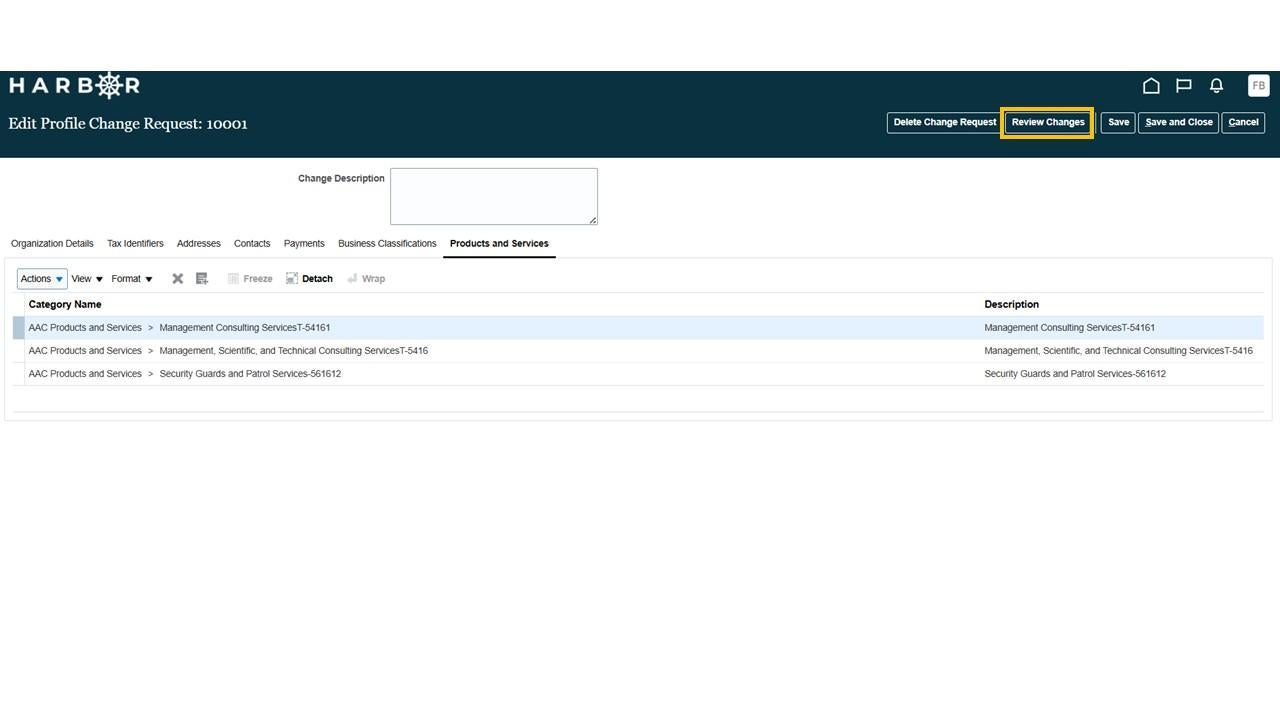This screenshot has height=720, width=1280.
Task: Click the flag Watchlist icon
Action: pos(1183,86)
